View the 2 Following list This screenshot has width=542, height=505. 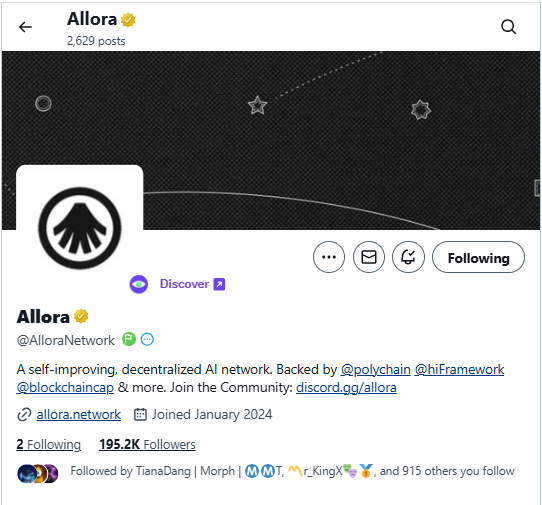(48, 444)
